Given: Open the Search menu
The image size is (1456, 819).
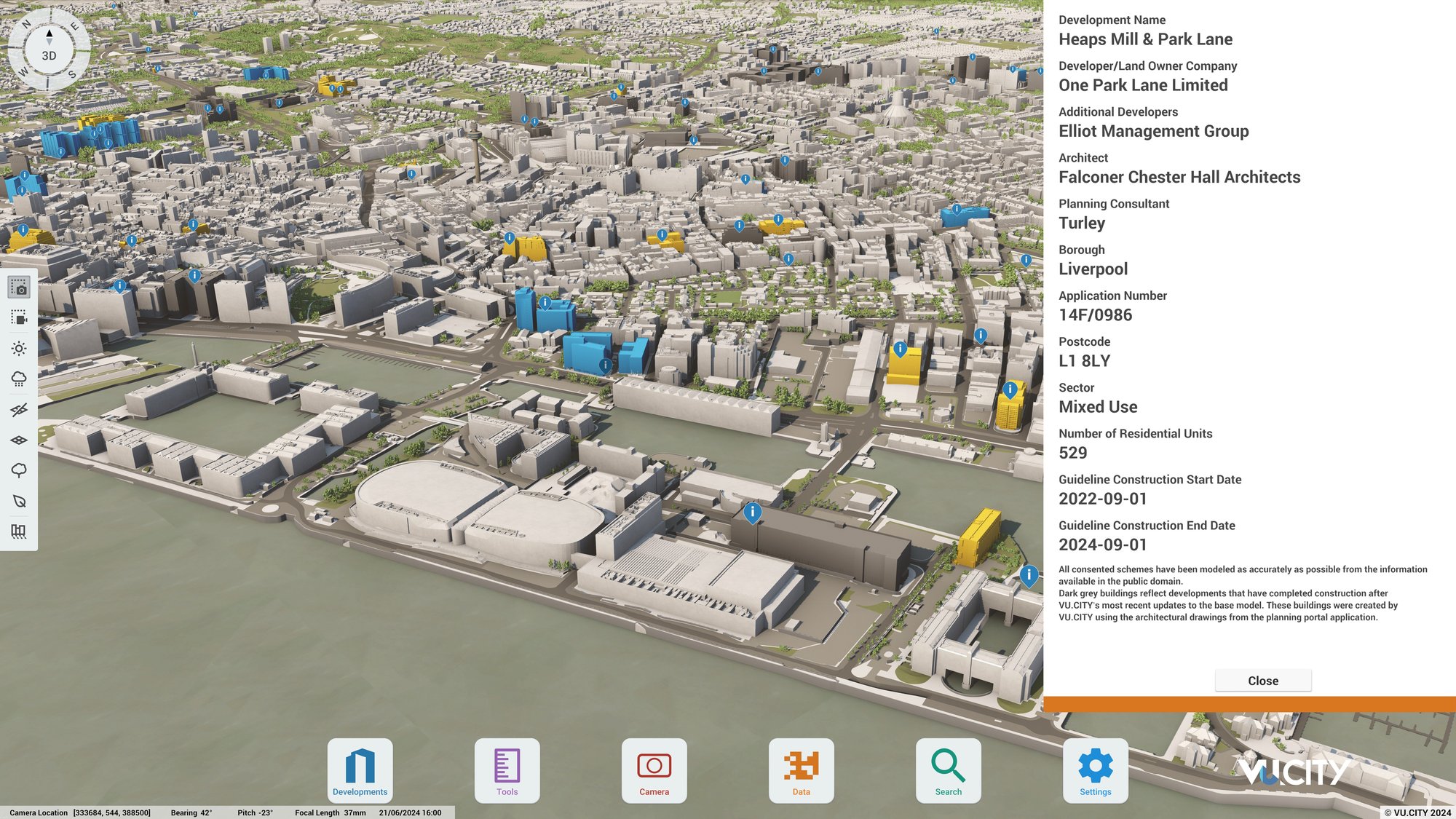Looking at the screenshot, I should coord(948,771).
